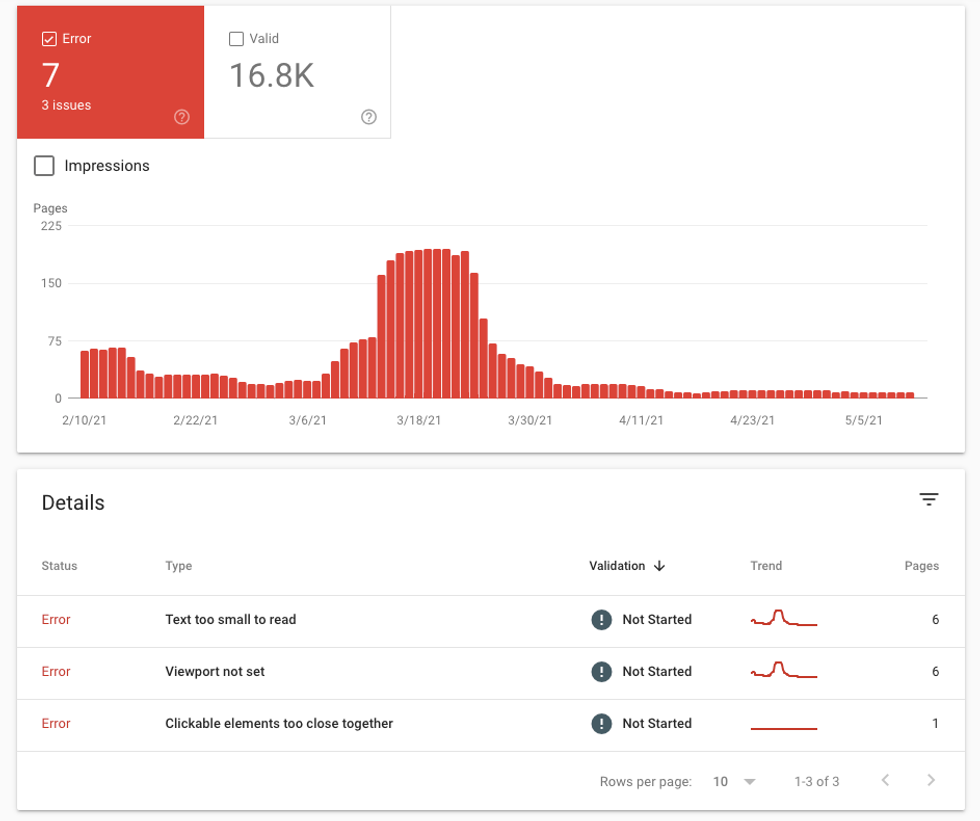Open the Rows per page dropdown
This screenshot has width=980, height=821.
[x=734, y=781]
